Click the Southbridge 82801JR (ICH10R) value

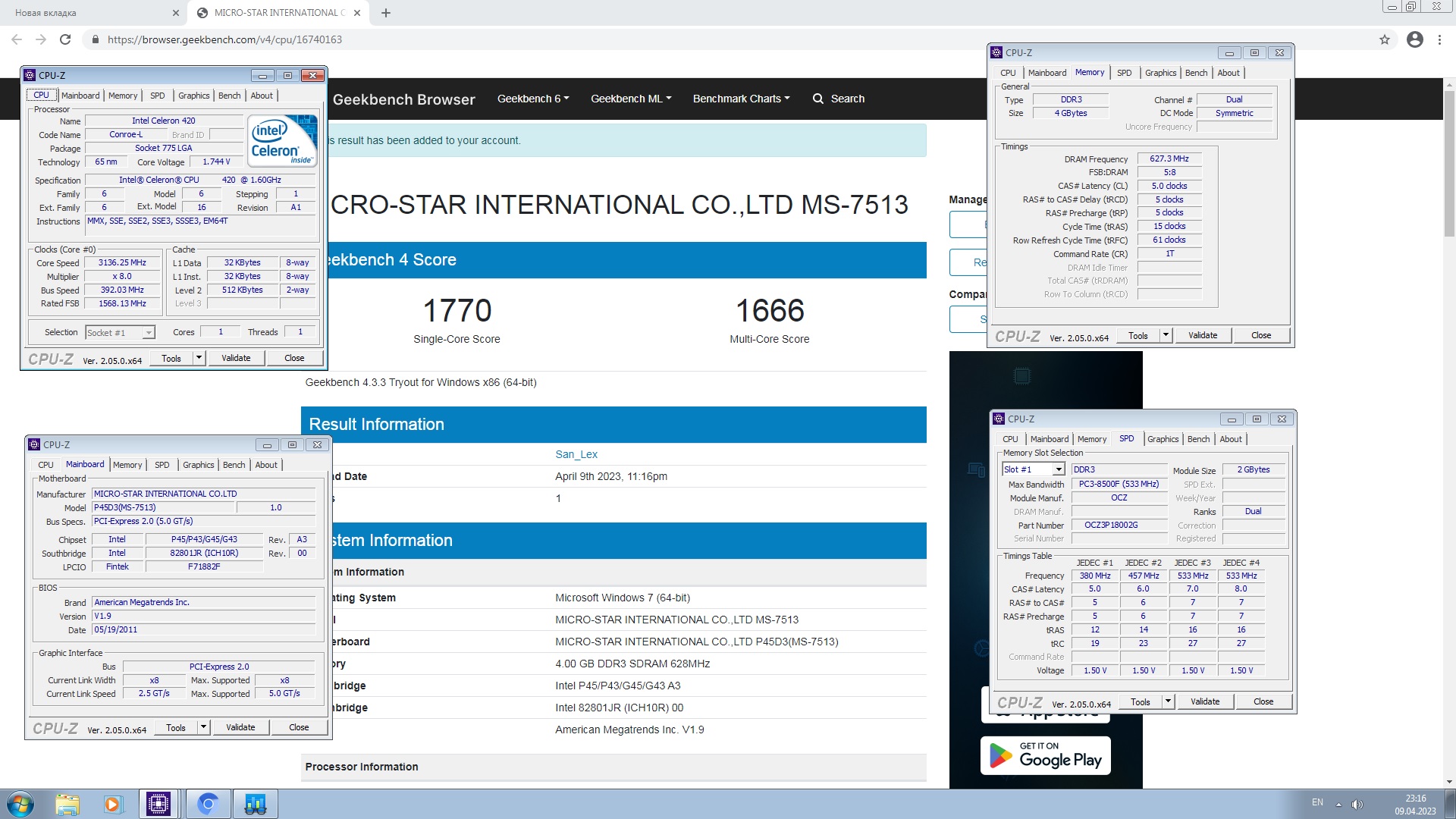click(x=204, y=554)
